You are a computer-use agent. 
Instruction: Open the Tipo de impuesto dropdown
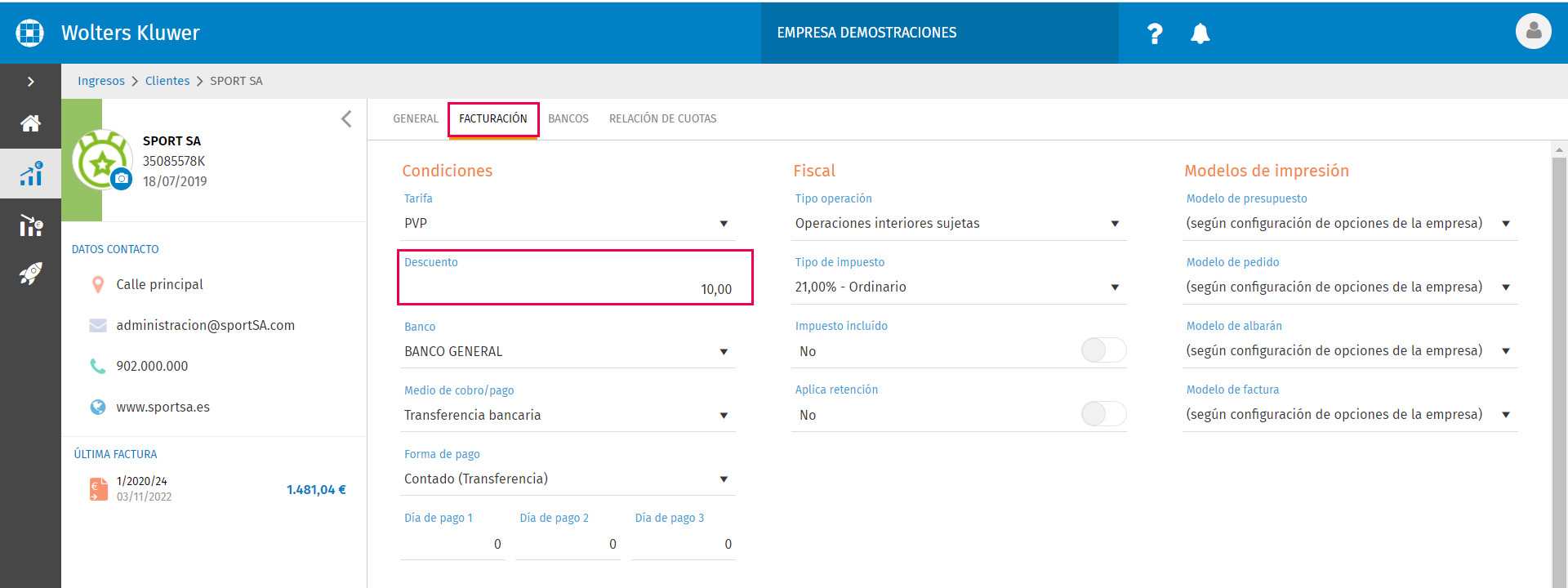pyautogui.click(x=959, y=287)
